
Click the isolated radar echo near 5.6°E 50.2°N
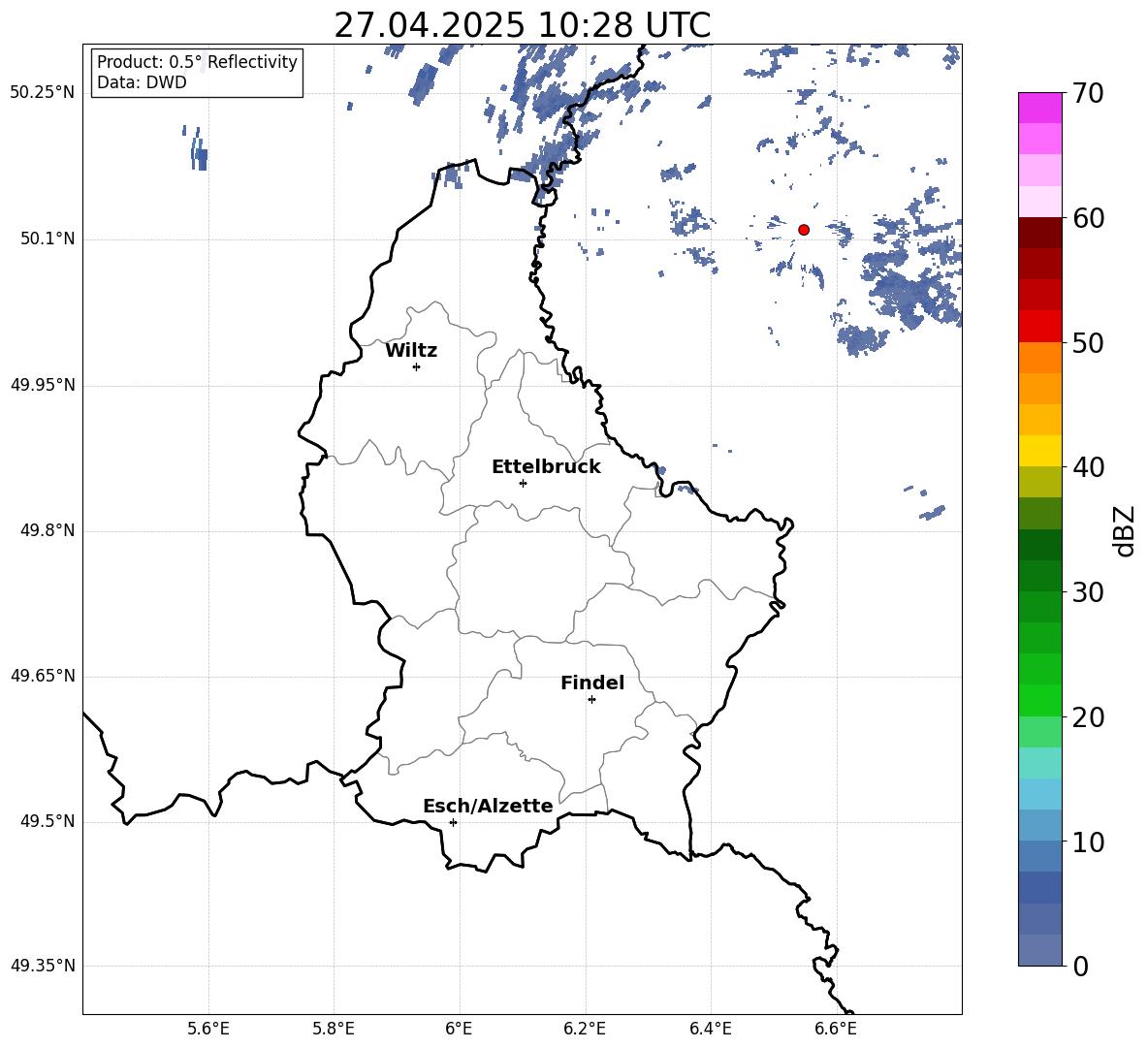coord(197,149)
